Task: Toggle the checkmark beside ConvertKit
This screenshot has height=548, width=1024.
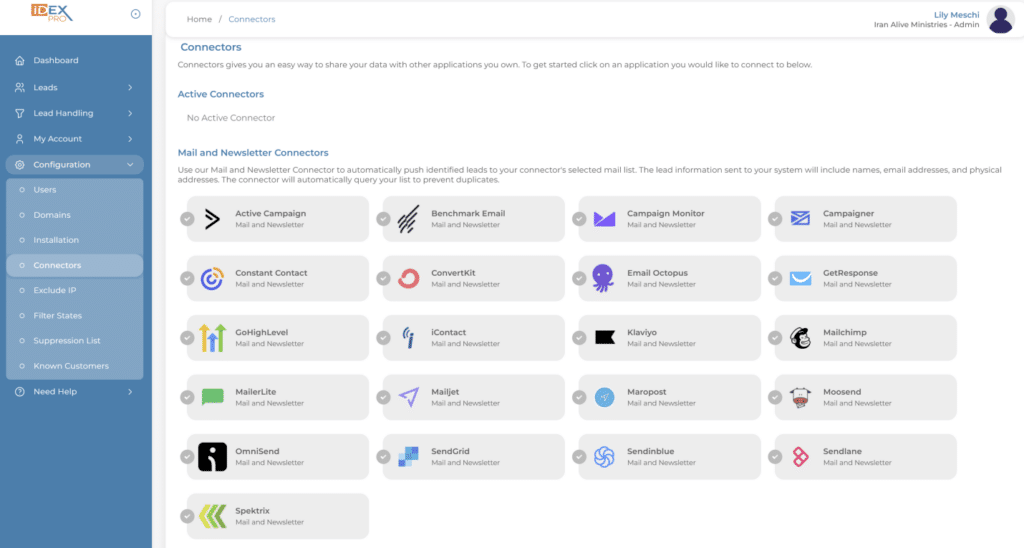Action: coord(383,278)
